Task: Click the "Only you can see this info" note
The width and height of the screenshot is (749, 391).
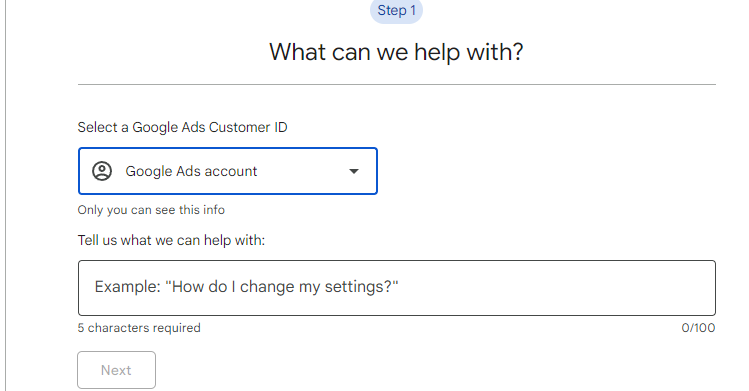Action: (151, 210)
